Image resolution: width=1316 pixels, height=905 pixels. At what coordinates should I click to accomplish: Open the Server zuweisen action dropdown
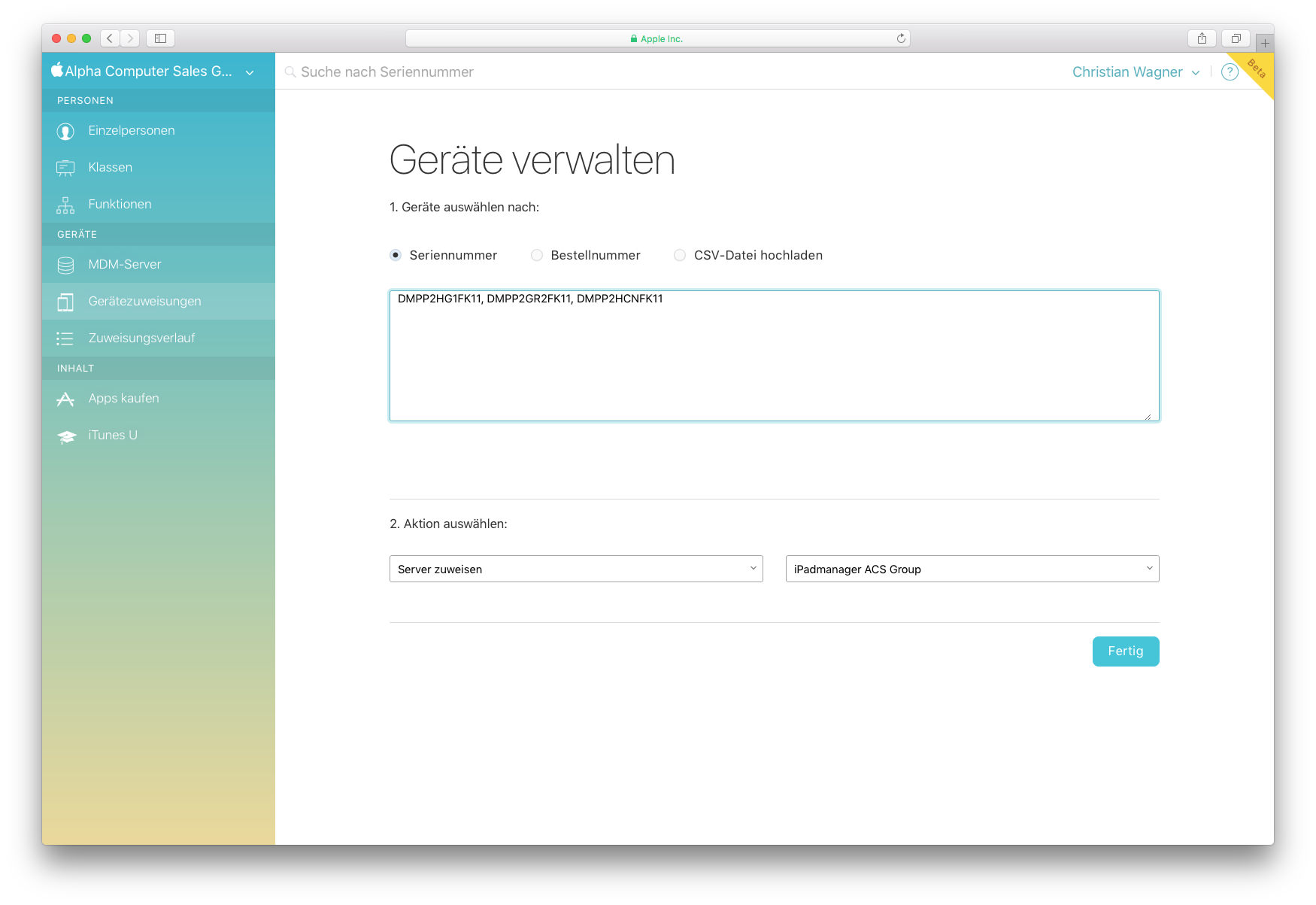576,569
